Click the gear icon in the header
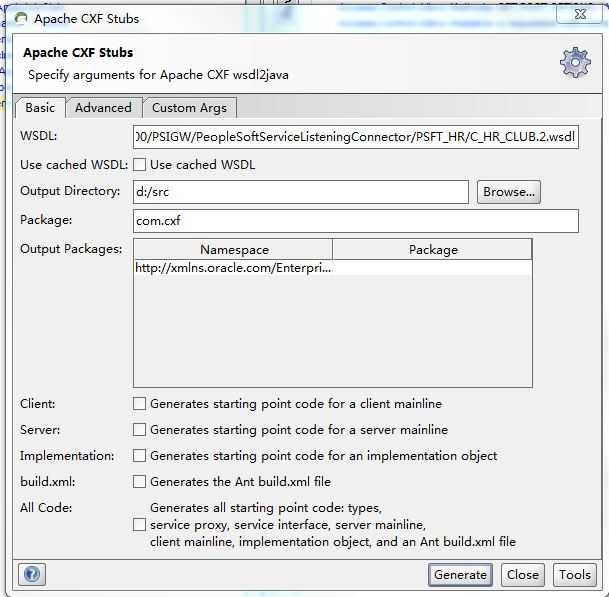This screenshot has height=597, width=609. [575, 63]
